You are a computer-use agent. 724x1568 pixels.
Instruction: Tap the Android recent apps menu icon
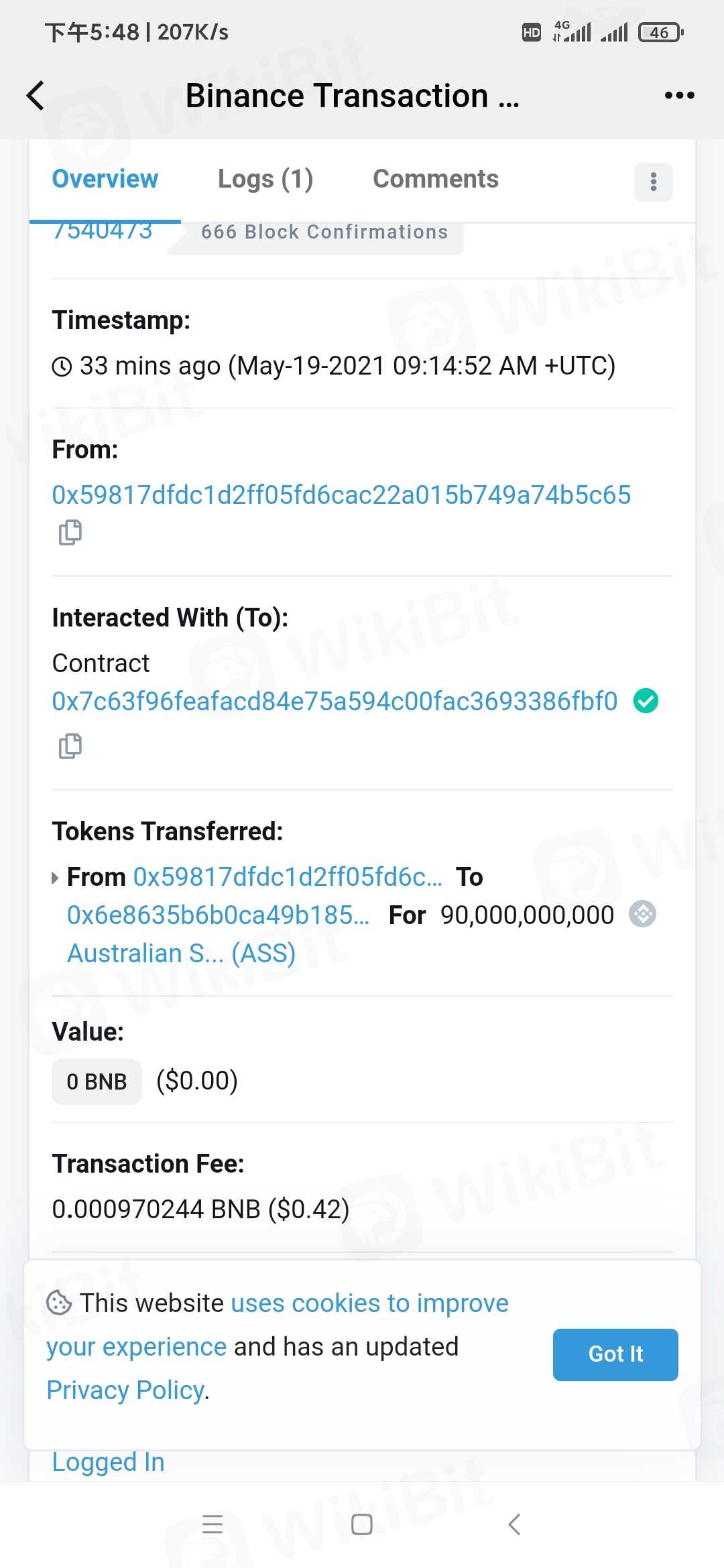pos(213,1524)
